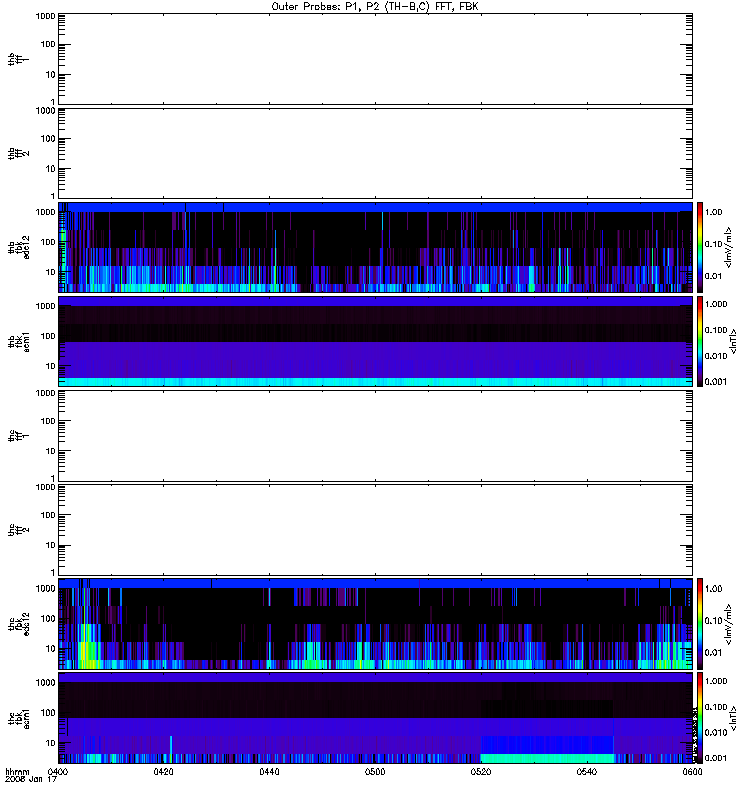Click the '<|nT|>' label beside thb scm1 color bar
750x800 pixels.
[734, 341]
